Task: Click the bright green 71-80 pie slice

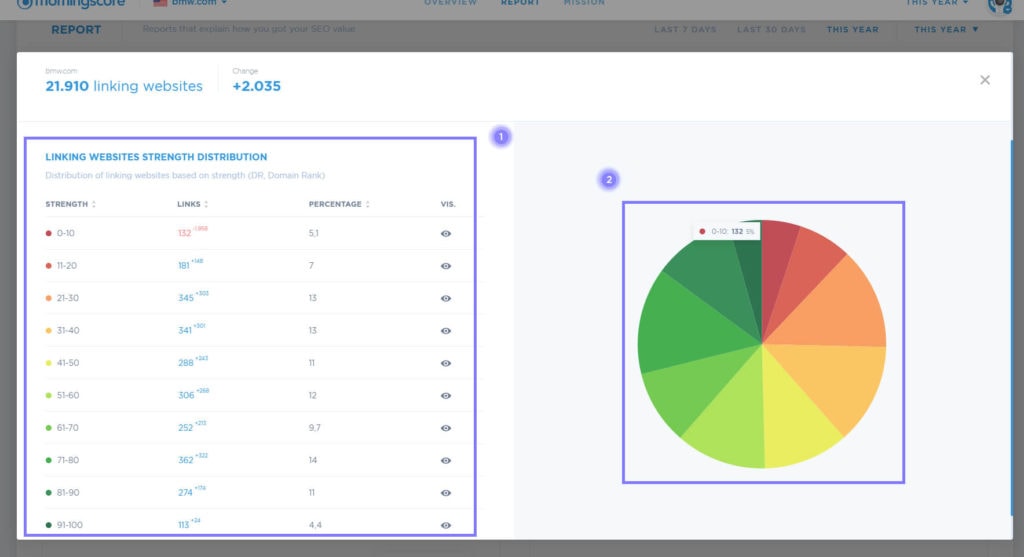Action: click(686, 326)
